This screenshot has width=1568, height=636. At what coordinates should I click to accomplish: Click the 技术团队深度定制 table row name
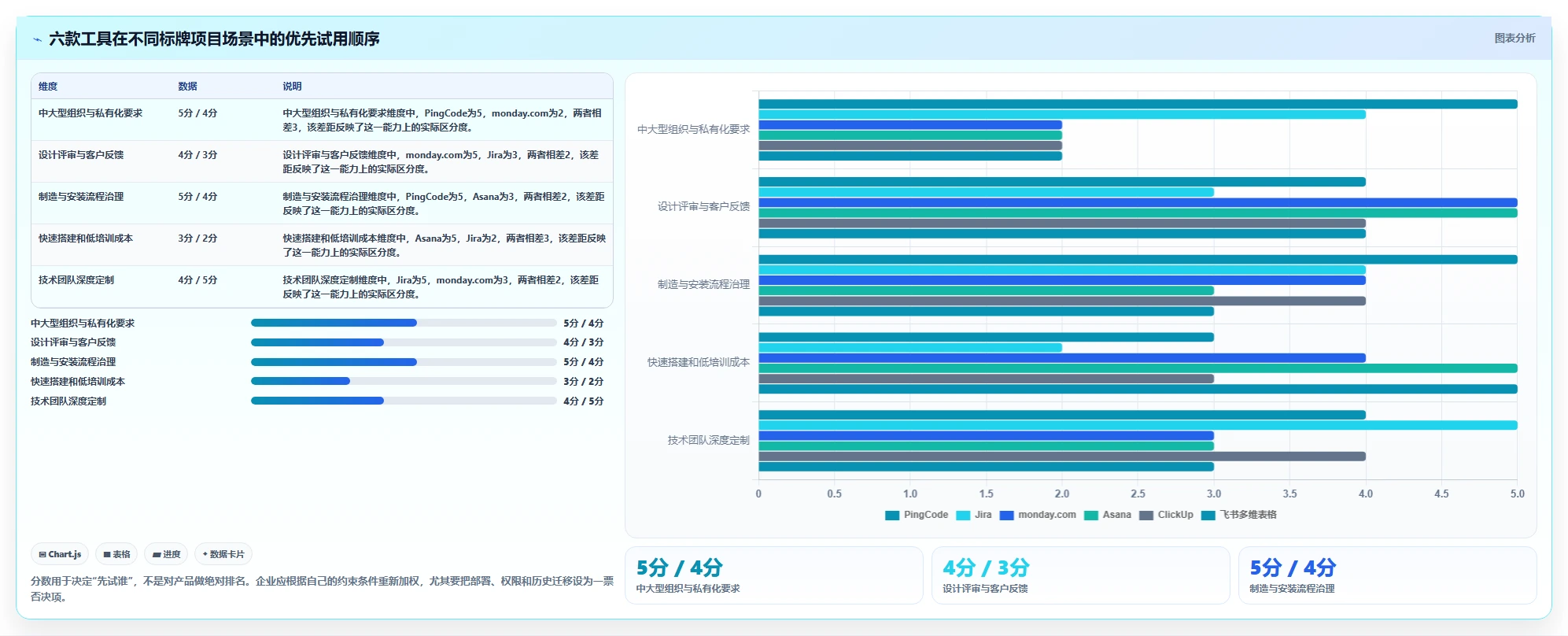pos(76,280)
